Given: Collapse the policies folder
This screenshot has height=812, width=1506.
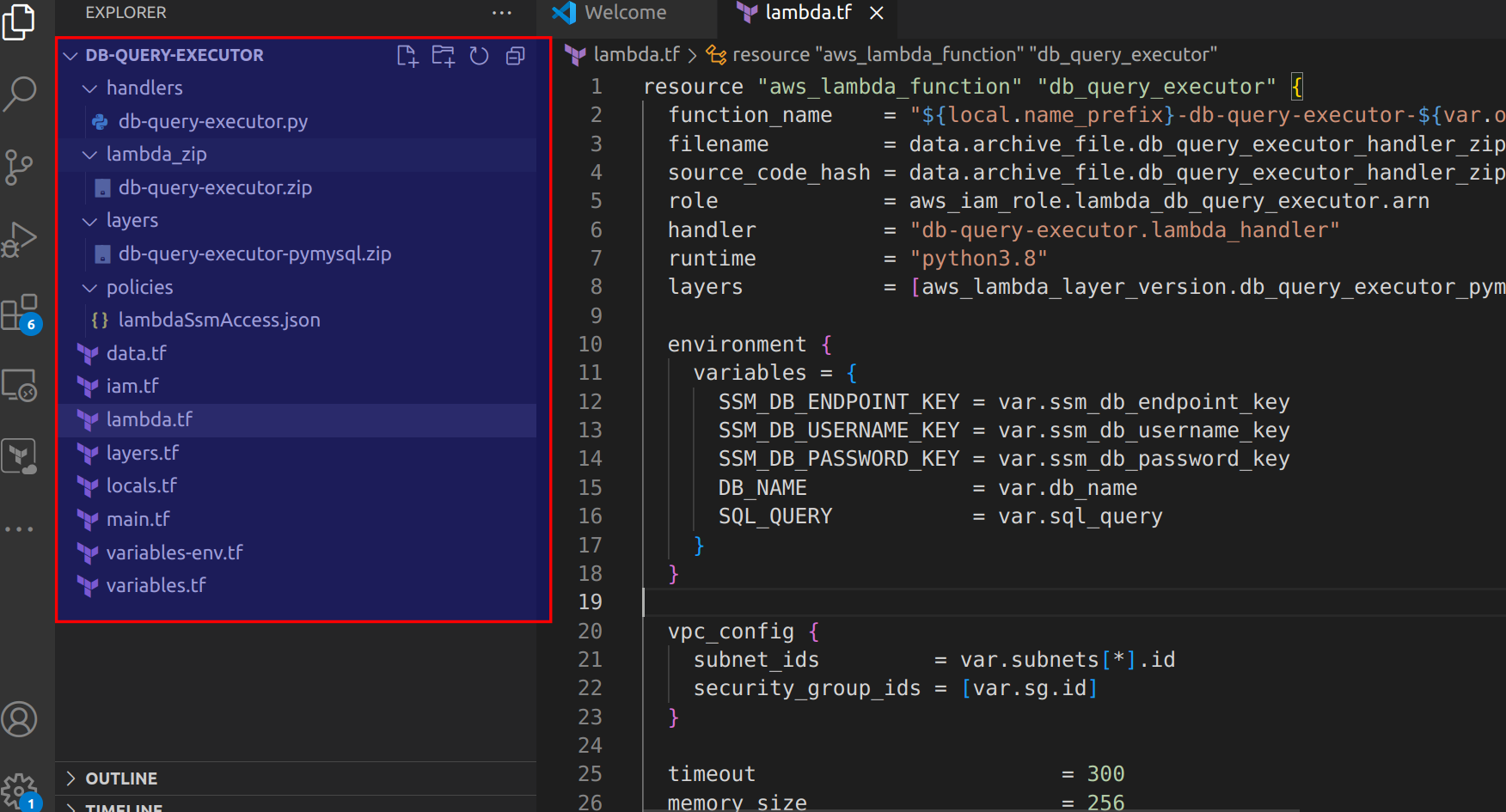Looking at the screenshot, I should tap(89, 288).
